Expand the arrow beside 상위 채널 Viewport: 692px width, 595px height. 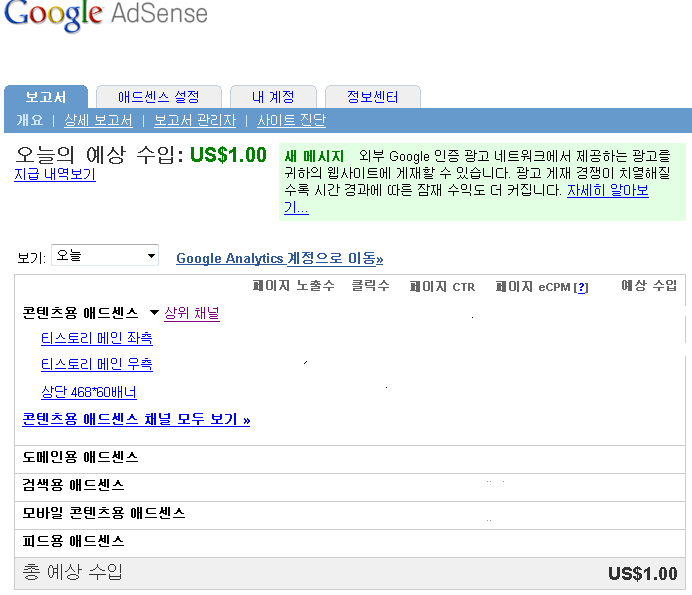pos(154,313)
